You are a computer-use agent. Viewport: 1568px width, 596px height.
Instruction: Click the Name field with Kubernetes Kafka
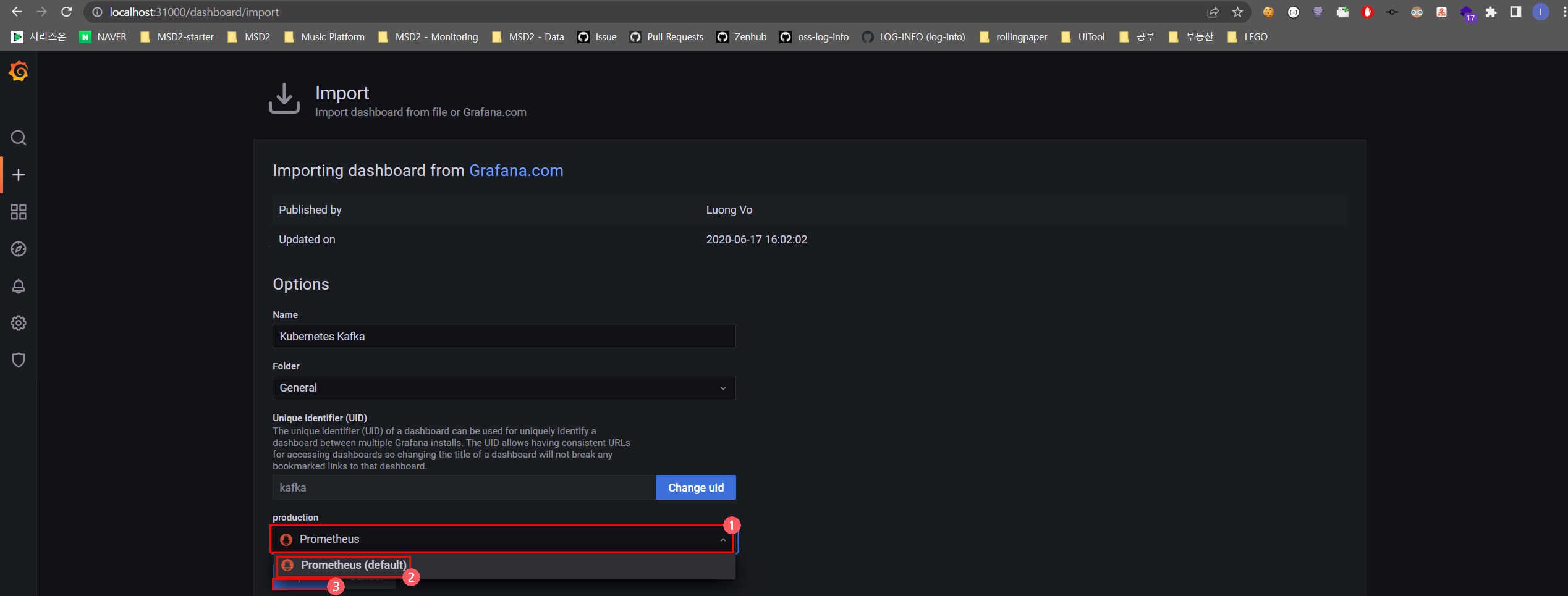click(x=504, y=336)
